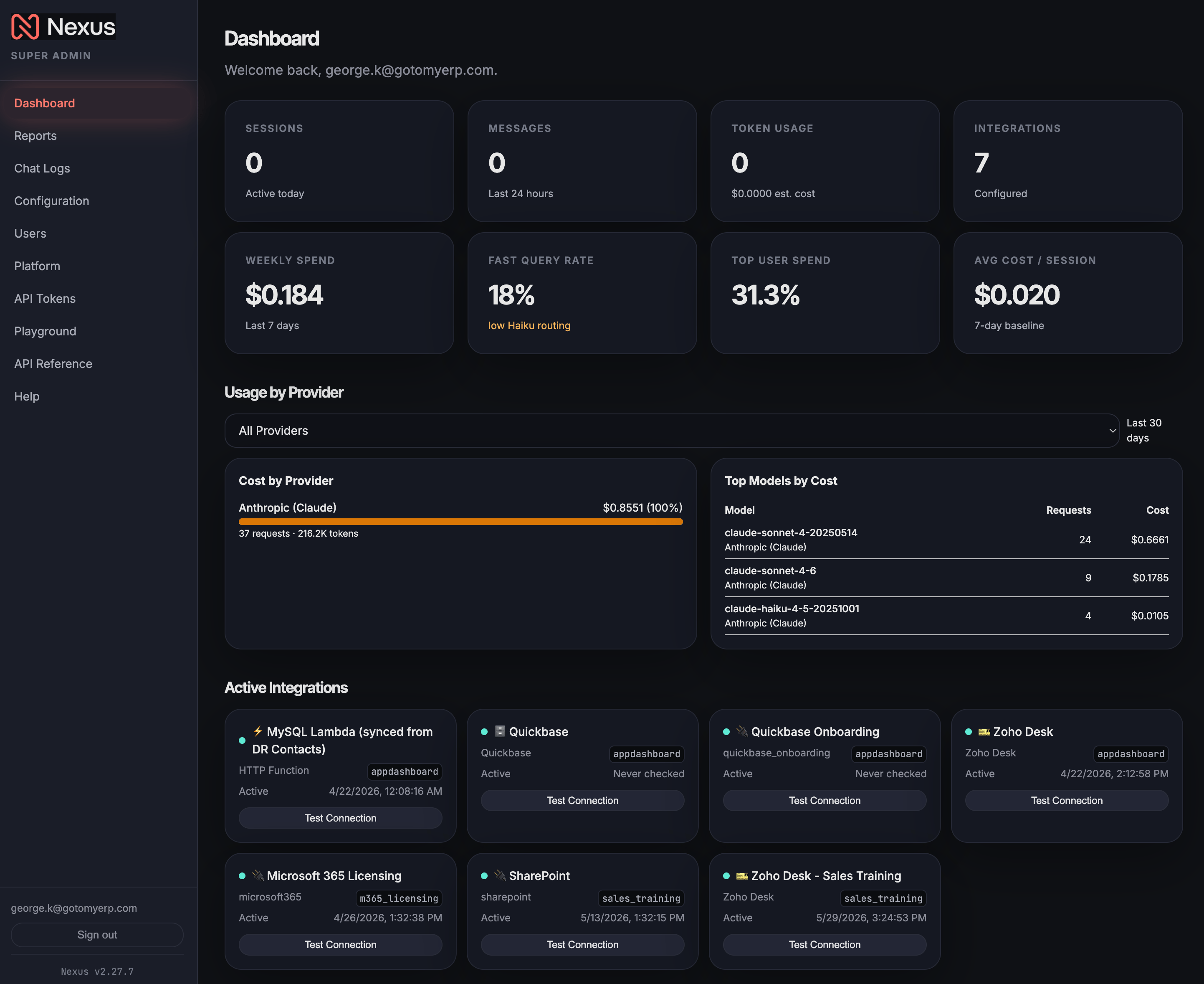The width and height of the screenshot is (1204, 984).
Task: Click the Token Usage stat card
Action: 825,161
